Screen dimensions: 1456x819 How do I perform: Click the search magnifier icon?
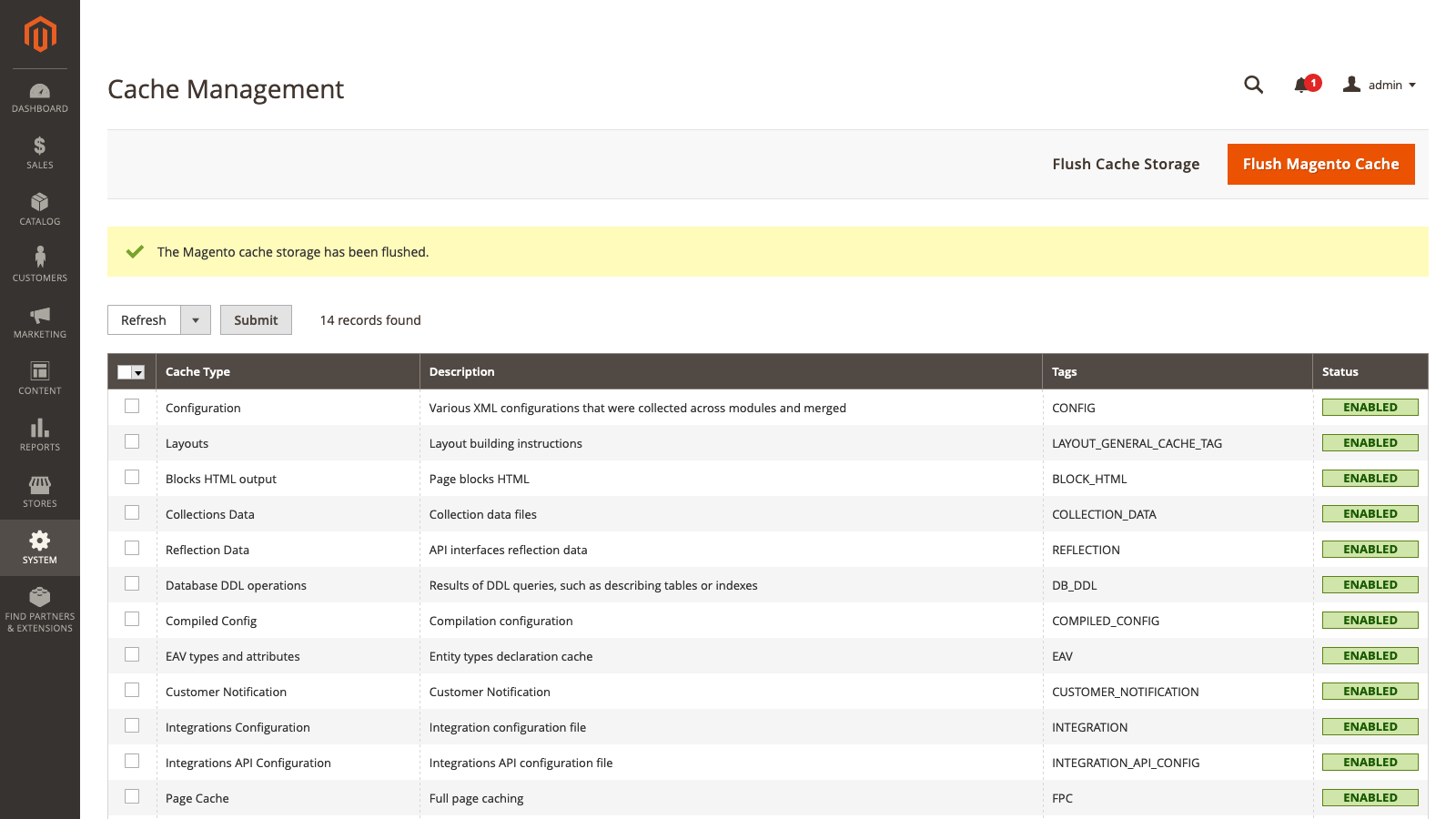coord(1254,85)
